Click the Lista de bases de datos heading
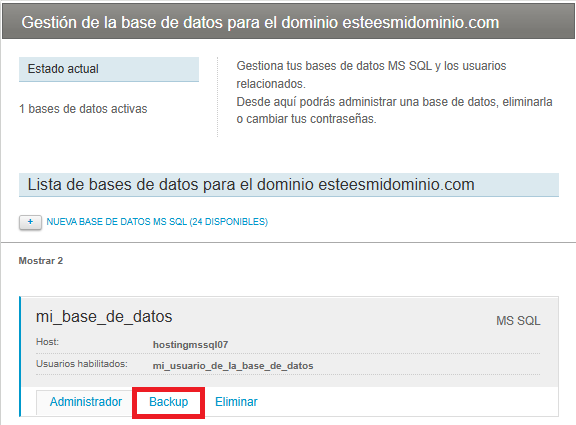The image size is (576, 425). pyautogui.click(x=289, y=184)
